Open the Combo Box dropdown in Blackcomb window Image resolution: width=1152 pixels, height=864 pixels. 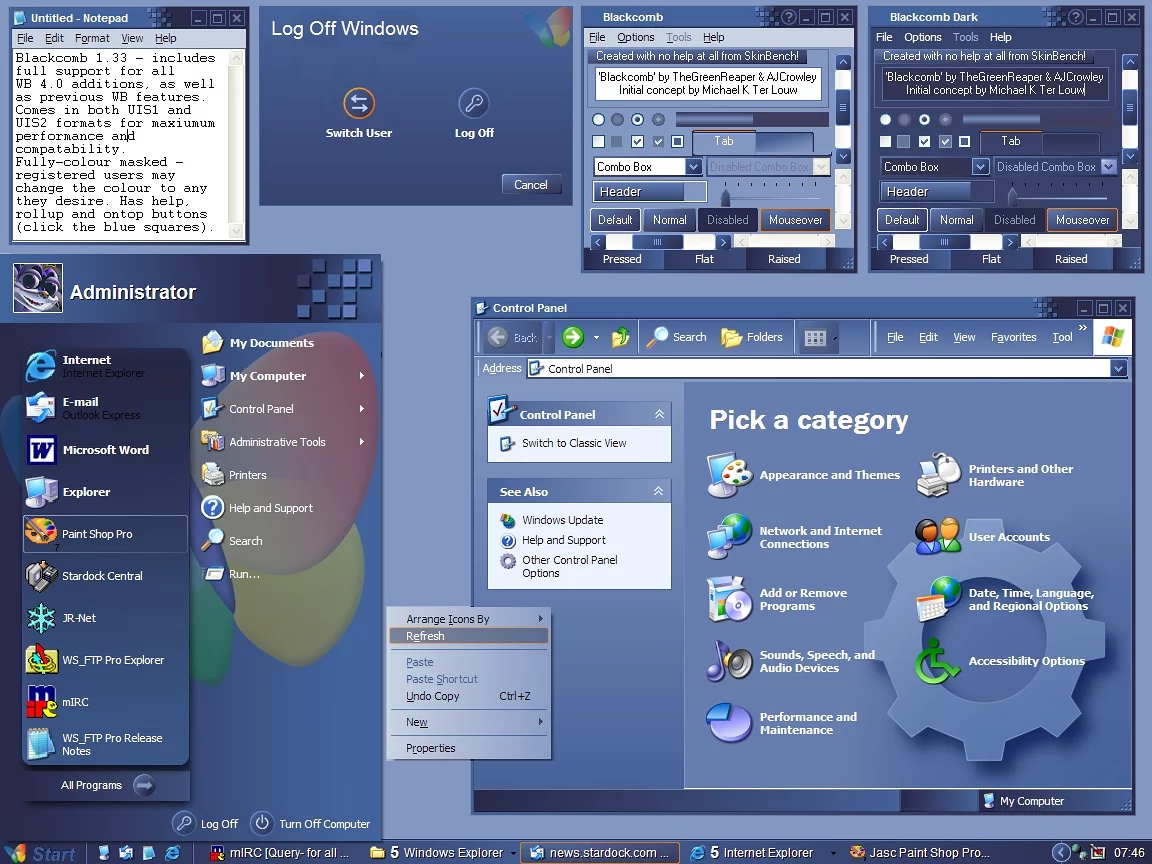point(693,167)
